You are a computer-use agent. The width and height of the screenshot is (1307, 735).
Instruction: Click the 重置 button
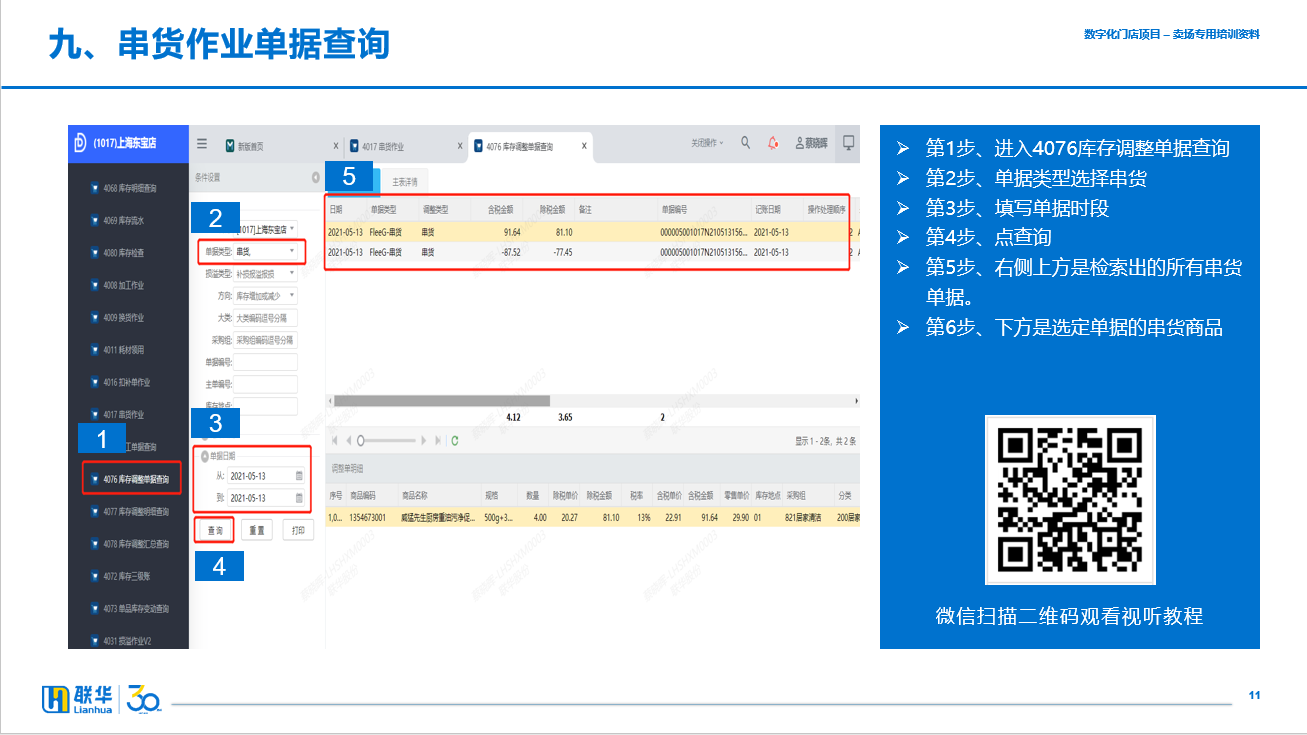(x=257, y=530)
